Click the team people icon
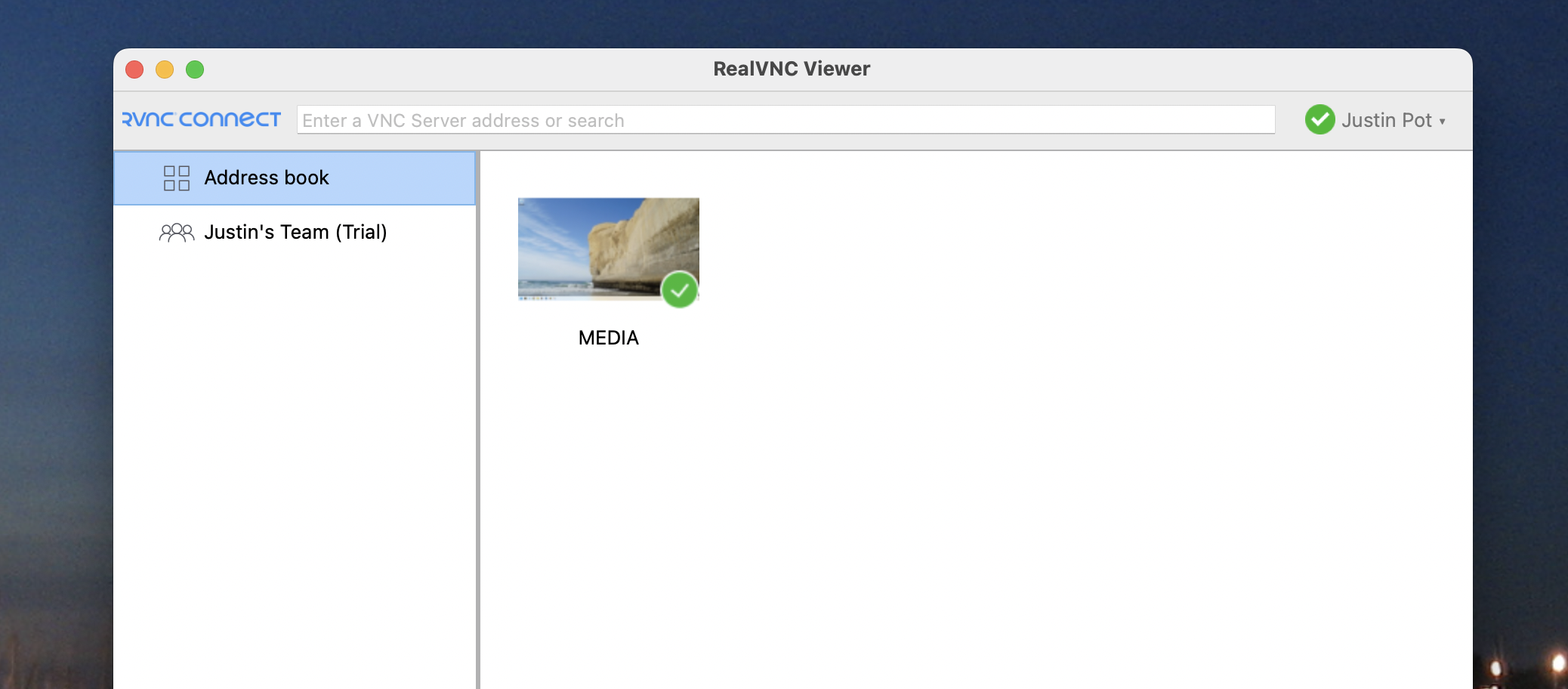Image resolution: width=1568 pixels, height=689 pixels. [177, 233]
